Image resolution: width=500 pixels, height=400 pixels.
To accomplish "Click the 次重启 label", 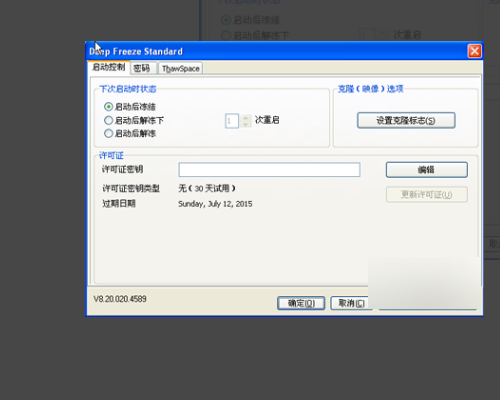I will [267, 120].
